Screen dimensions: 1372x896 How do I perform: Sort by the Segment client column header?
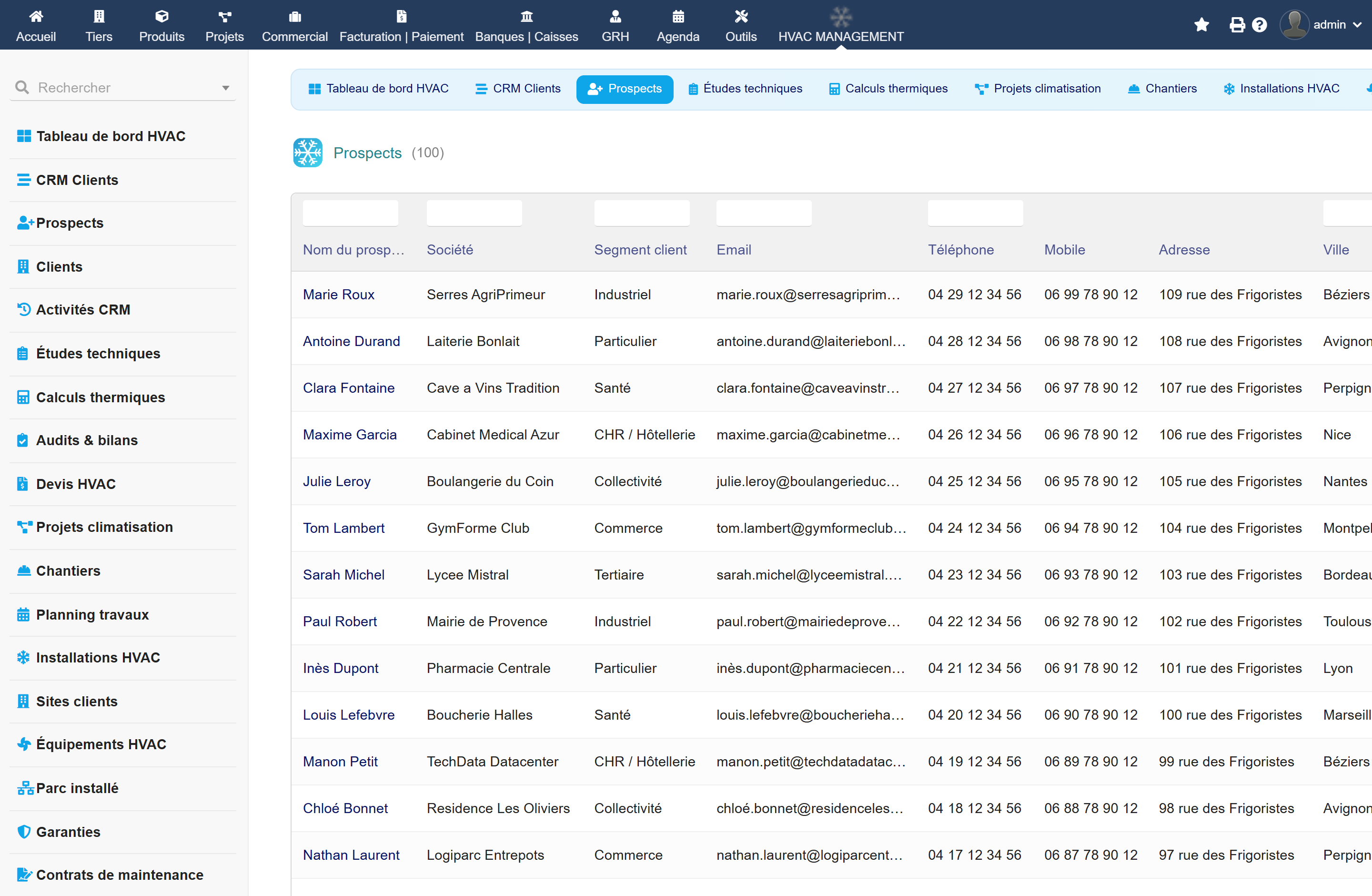(x=640, y=250)
